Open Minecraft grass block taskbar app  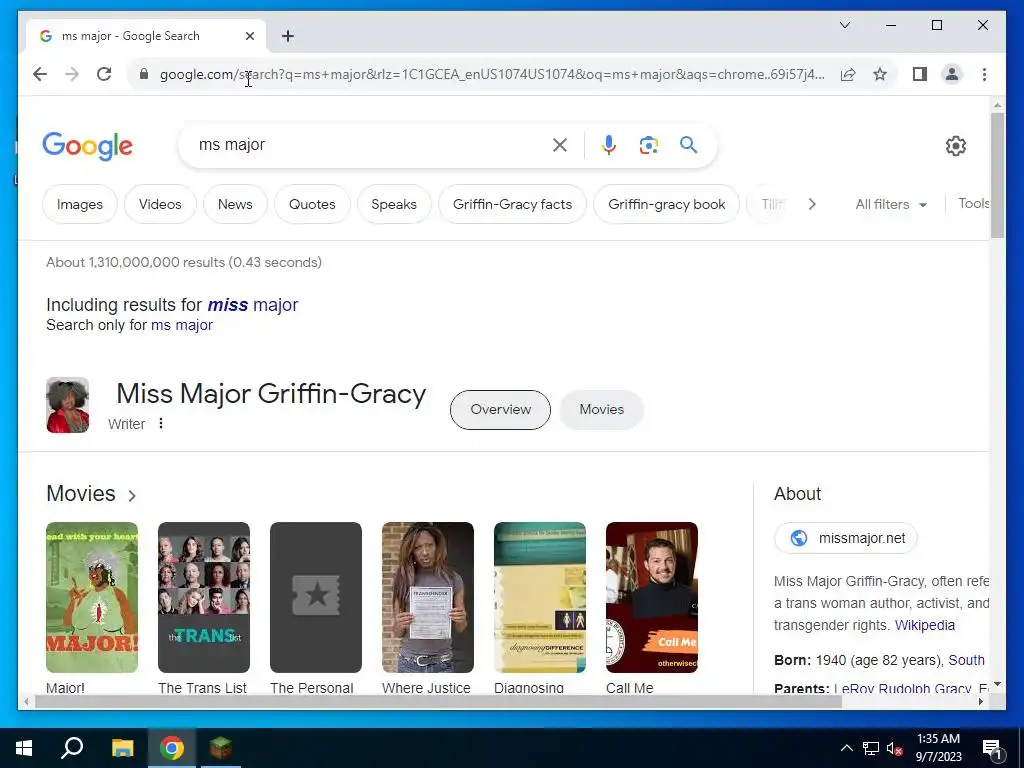coord(221,748)
